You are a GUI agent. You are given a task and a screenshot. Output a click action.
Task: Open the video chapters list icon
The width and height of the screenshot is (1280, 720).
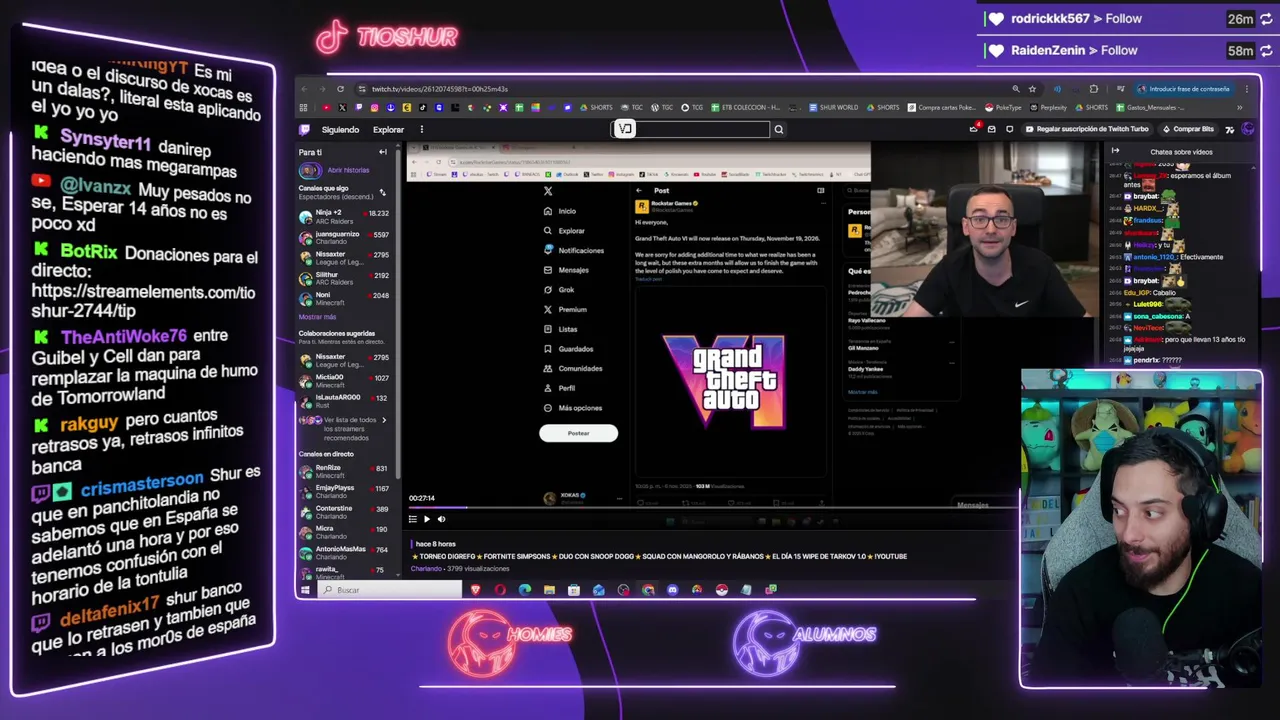tap(413, 519)
